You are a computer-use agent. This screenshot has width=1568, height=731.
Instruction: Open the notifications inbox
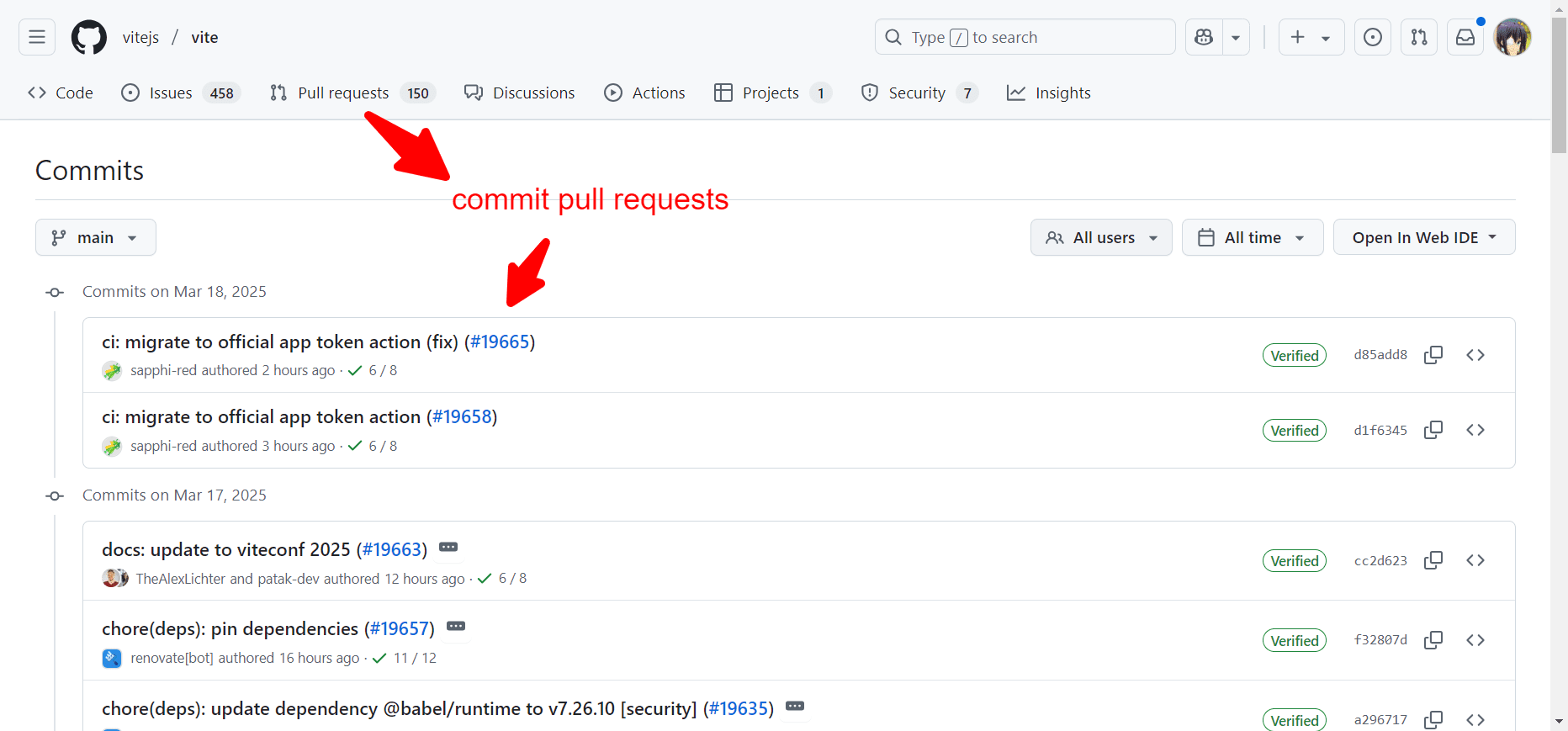tap(1465, 37)
